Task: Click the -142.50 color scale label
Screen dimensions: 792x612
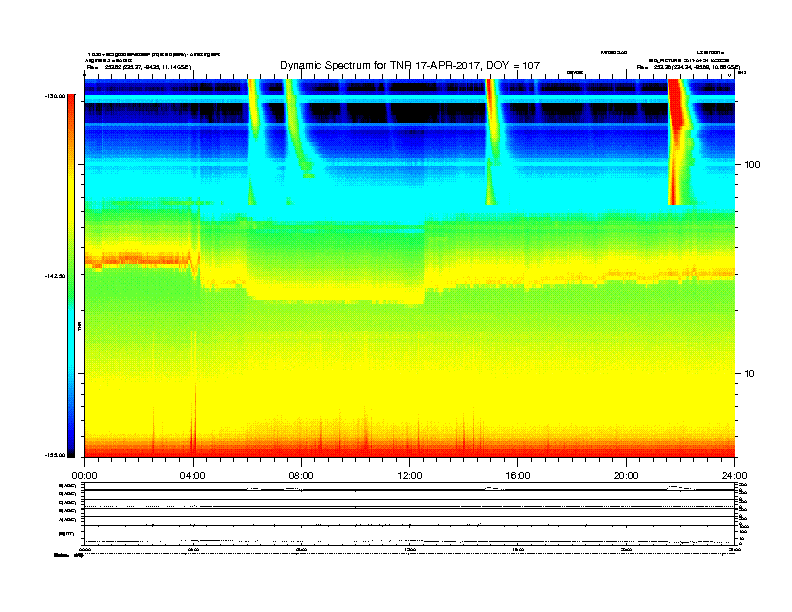Action: pos(55,276)
